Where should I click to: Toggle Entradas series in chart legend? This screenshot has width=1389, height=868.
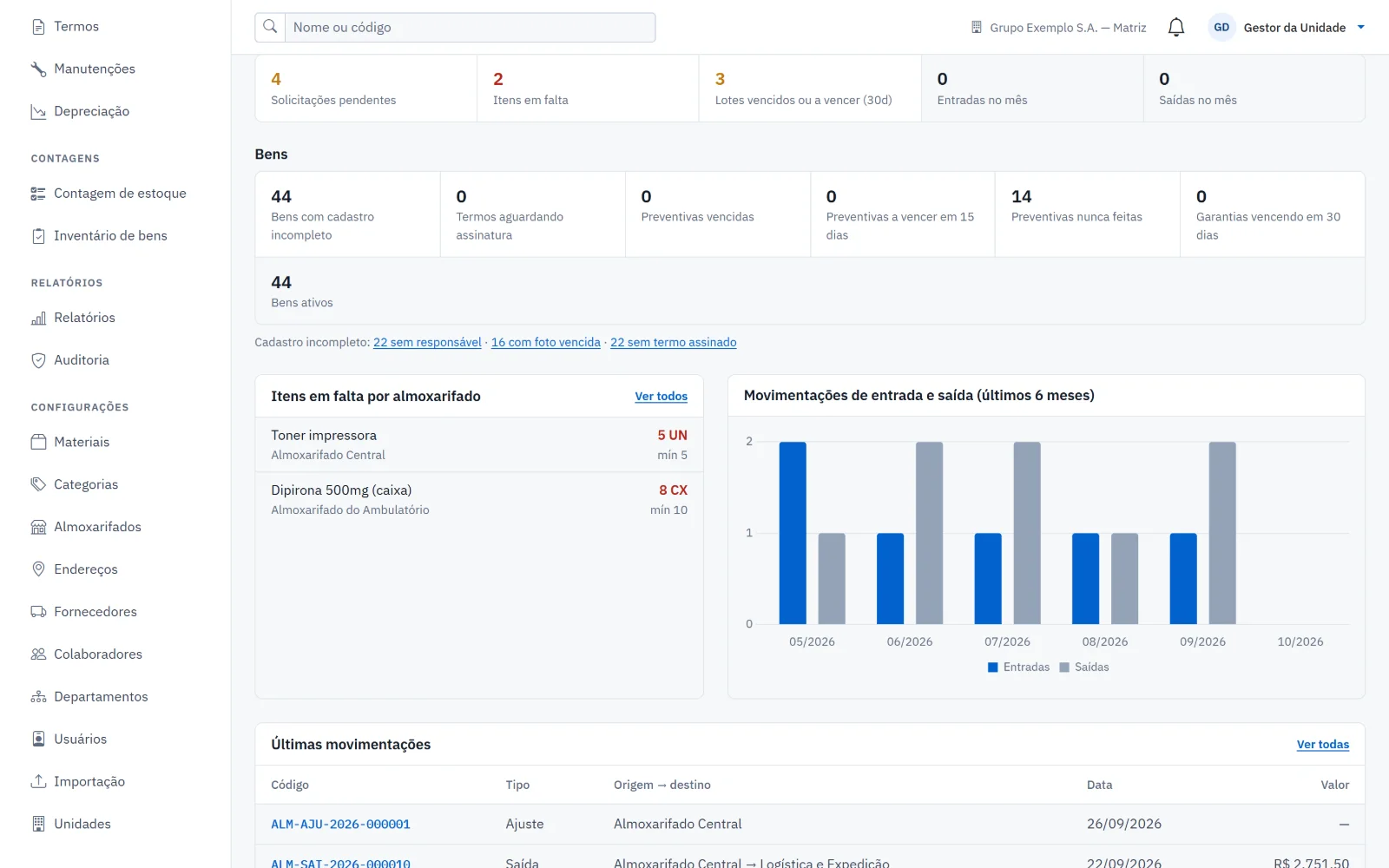pyautogui.click(x=1018, y=667)
